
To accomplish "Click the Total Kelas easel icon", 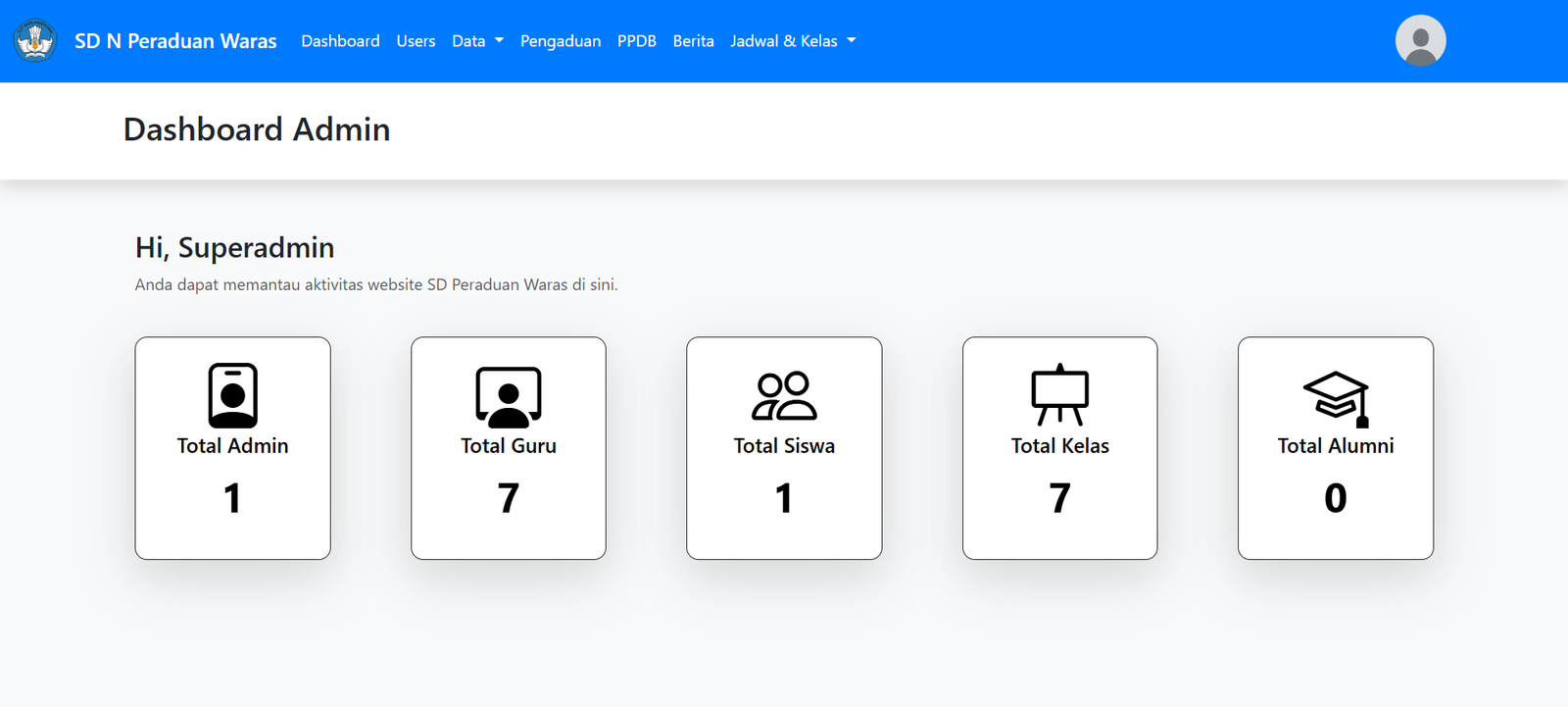I will [1059, 395].
